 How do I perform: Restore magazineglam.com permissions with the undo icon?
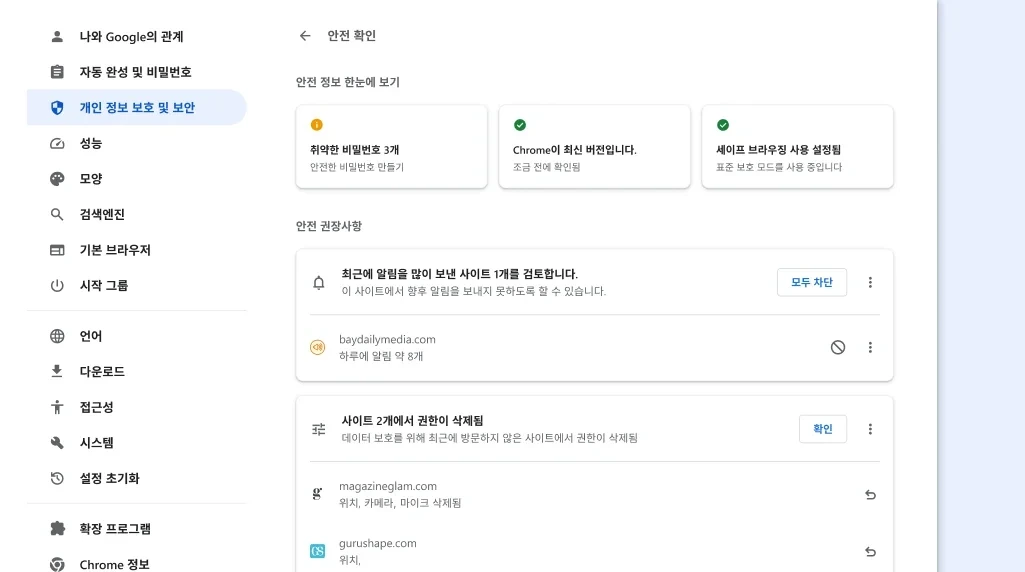click(870, 495)
